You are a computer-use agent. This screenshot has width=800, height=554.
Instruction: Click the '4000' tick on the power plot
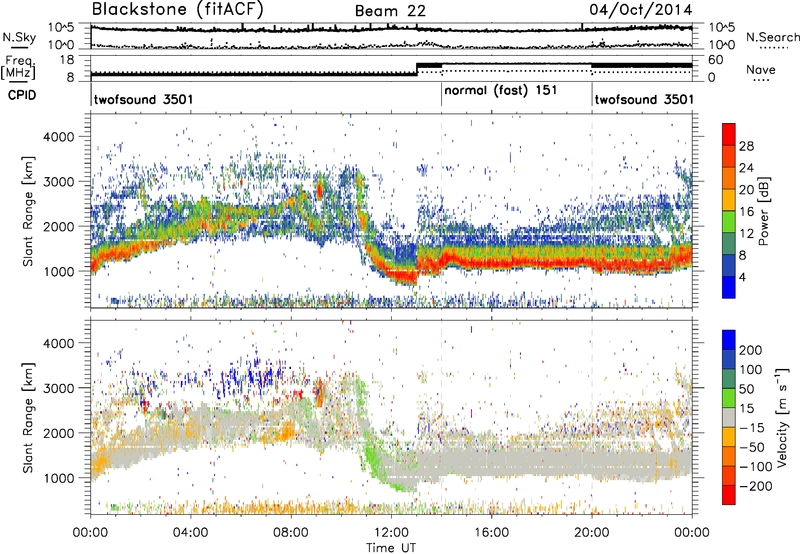59,137
